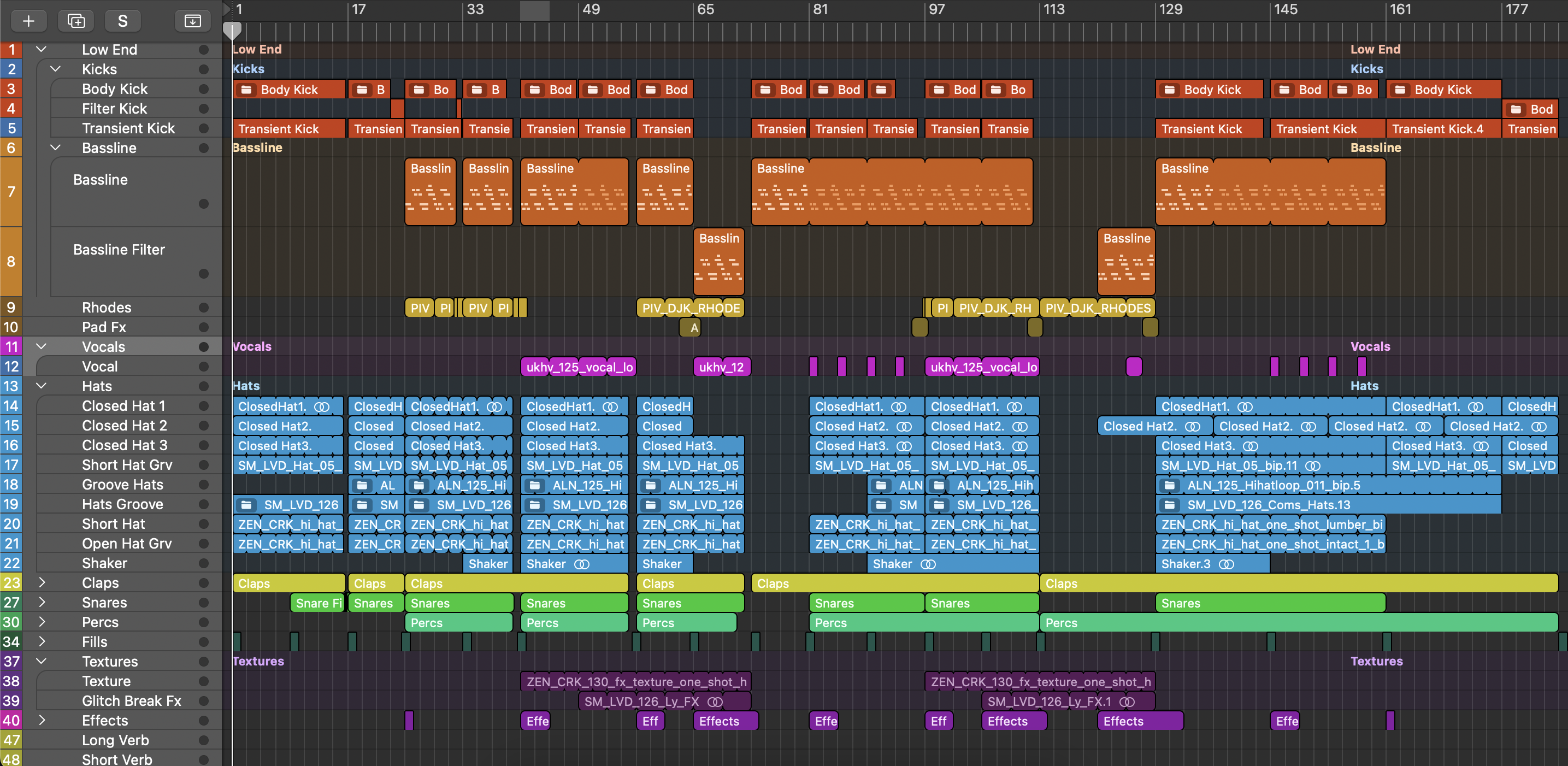This screenshot has width=1568, height=766.
Task: Toggle the Rhodes track enable dot
Action: (x=203, y=308)
